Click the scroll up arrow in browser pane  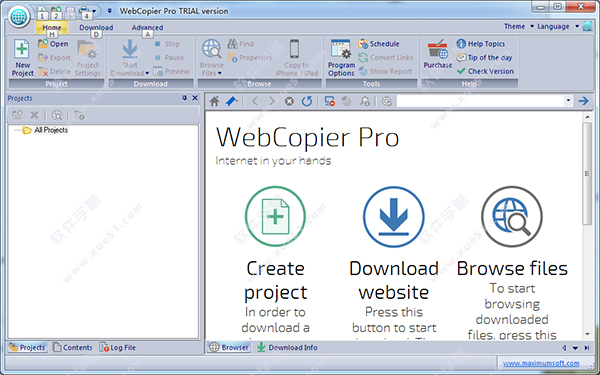tap(587, 117)
